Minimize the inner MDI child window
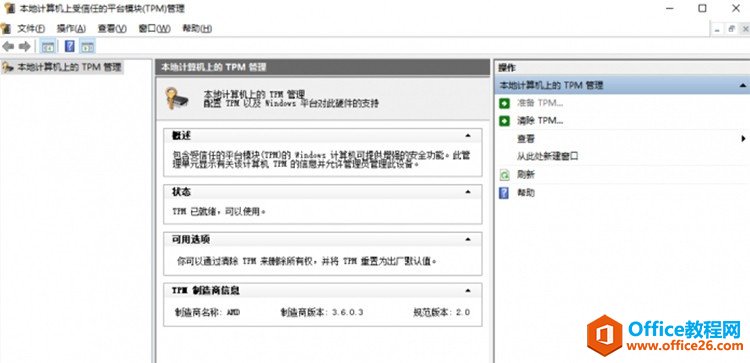This screenshot has height=363, width=750. click(717, 29)
